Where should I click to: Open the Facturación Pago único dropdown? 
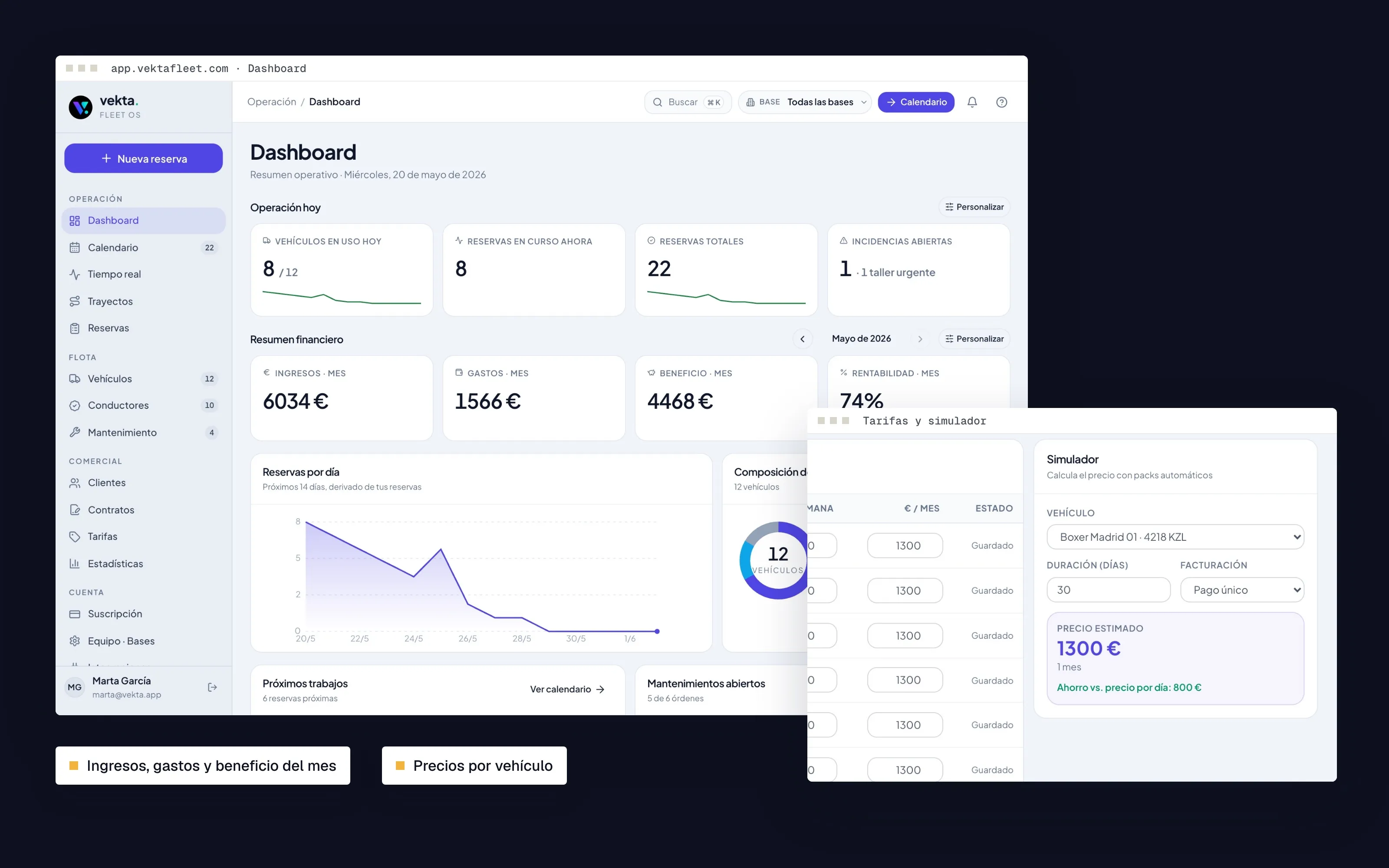tap(1241, 589)
